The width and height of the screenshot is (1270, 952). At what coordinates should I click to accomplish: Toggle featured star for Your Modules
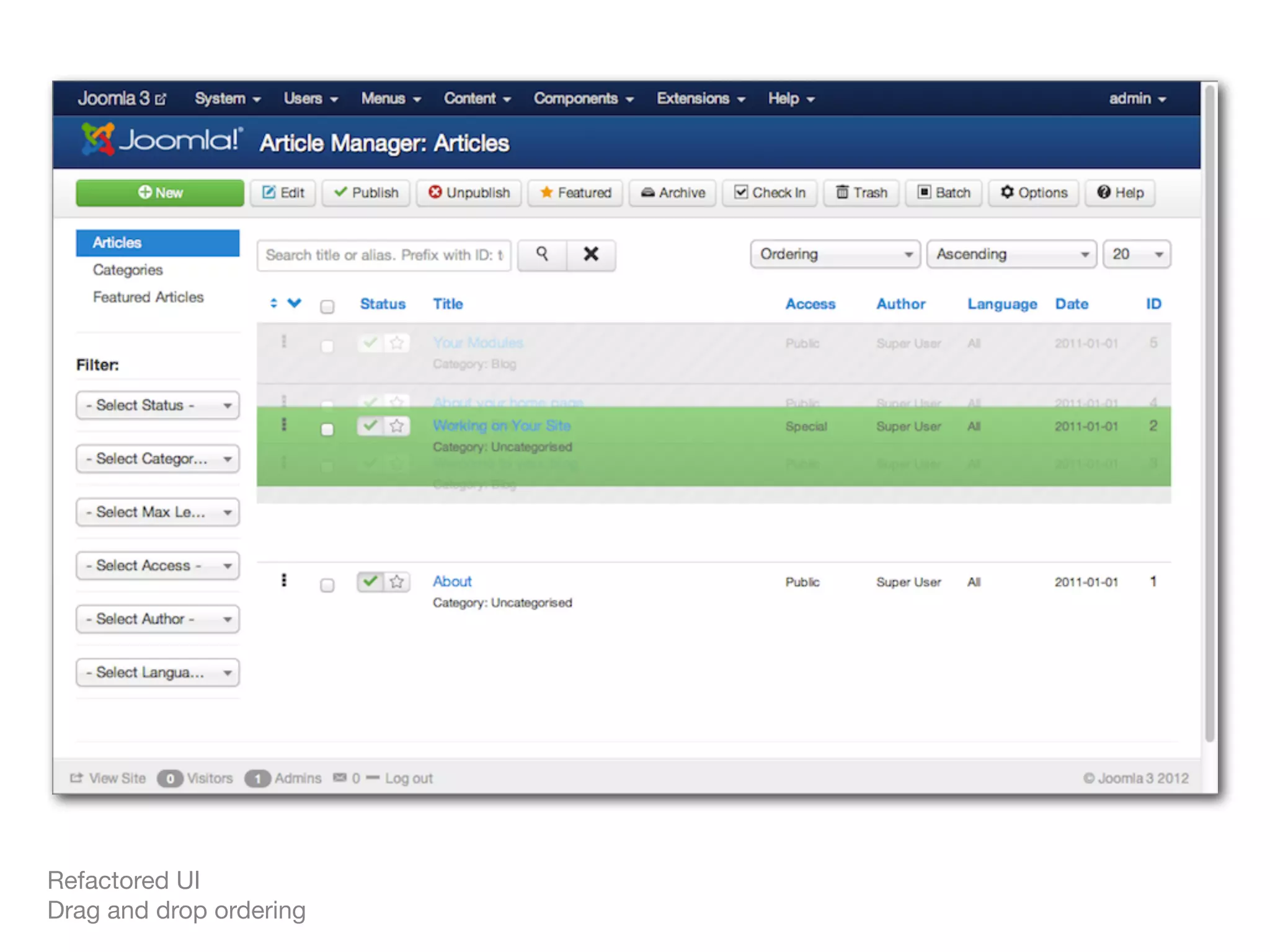click(x=397, y=343)
